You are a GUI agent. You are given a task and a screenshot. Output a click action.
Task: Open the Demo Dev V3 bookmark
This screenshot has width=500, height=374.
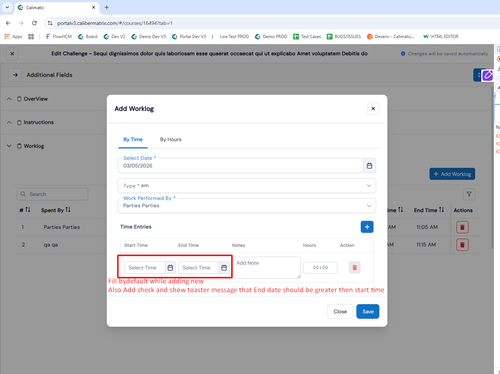coord(148,37)
